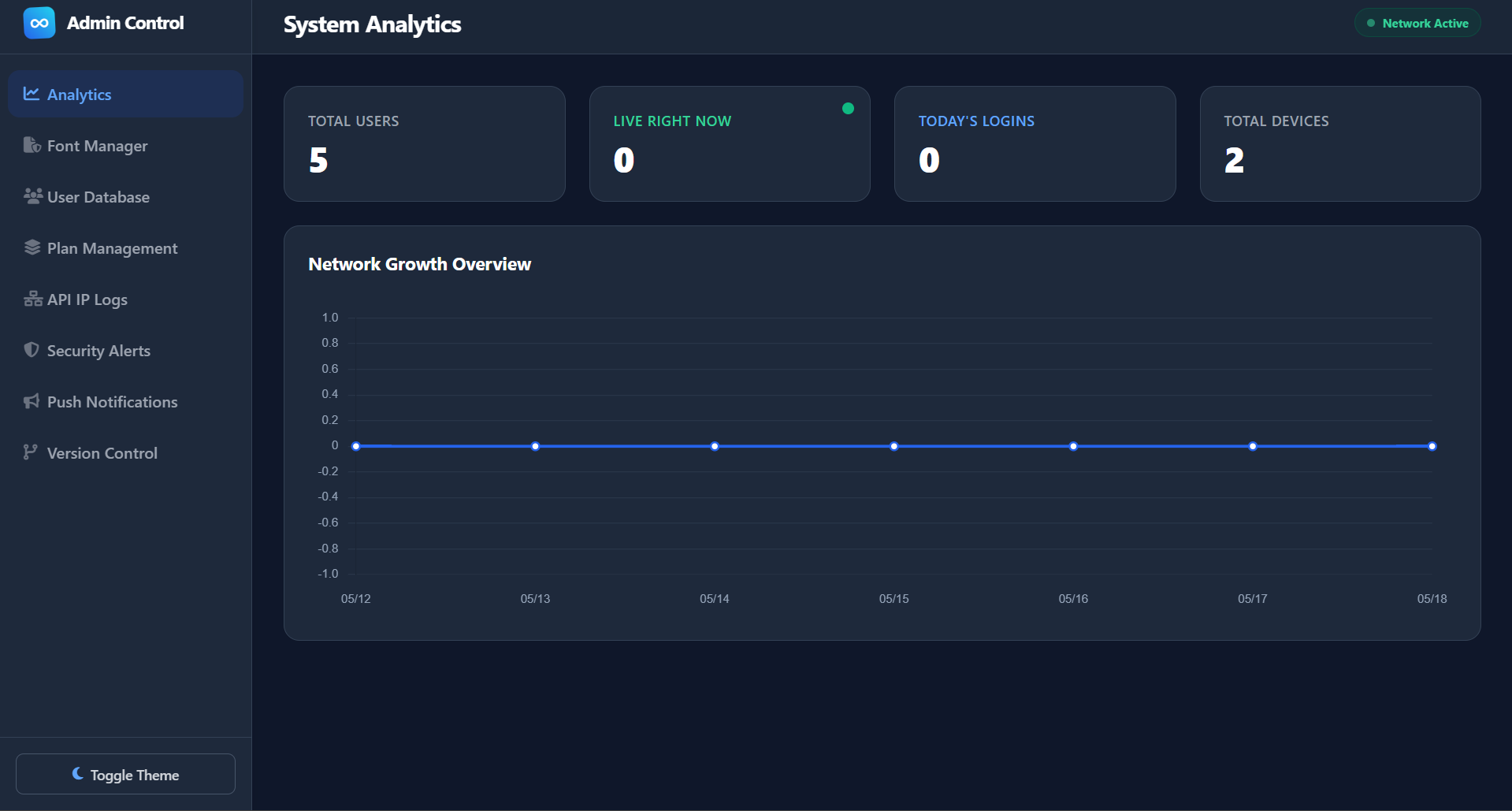Click the -0.4 y-axis label
Viewport: 1512px width, 811px height.
pyautogui.click(x=328, y=497)
